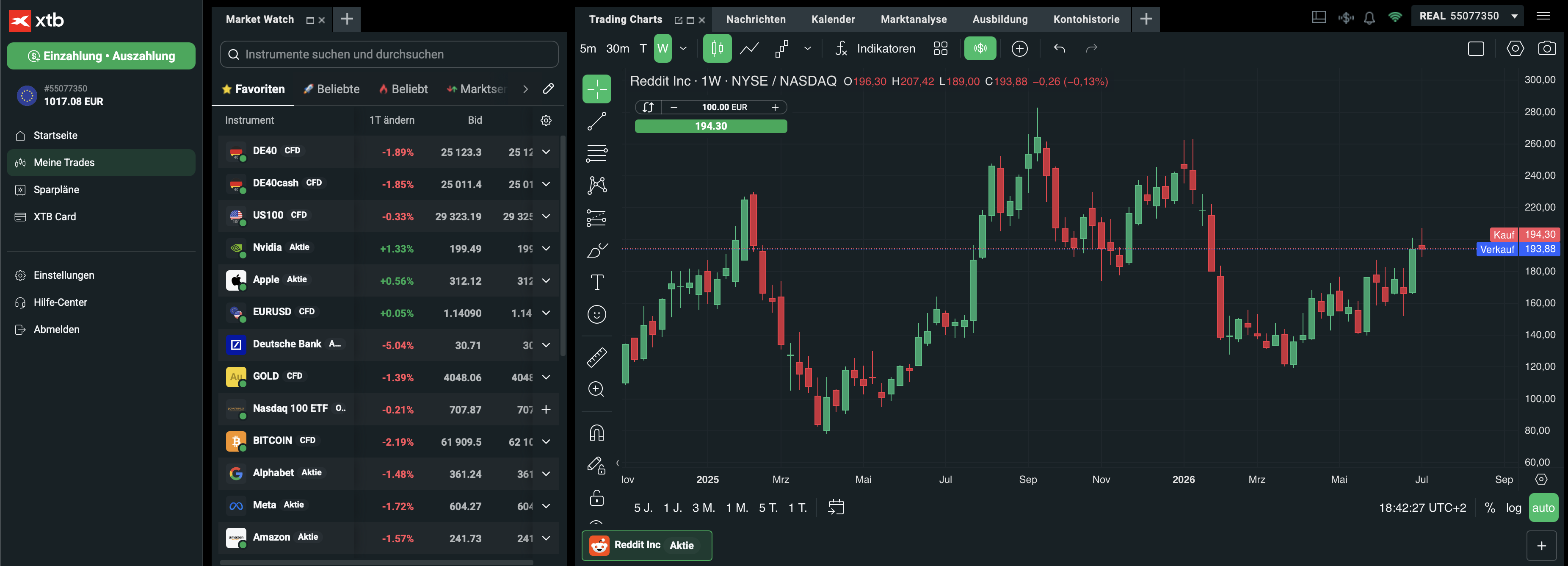Expand the Nvidia Aktie row
The height and width of the screenshot is (566, 1568).
click(546, 249)
